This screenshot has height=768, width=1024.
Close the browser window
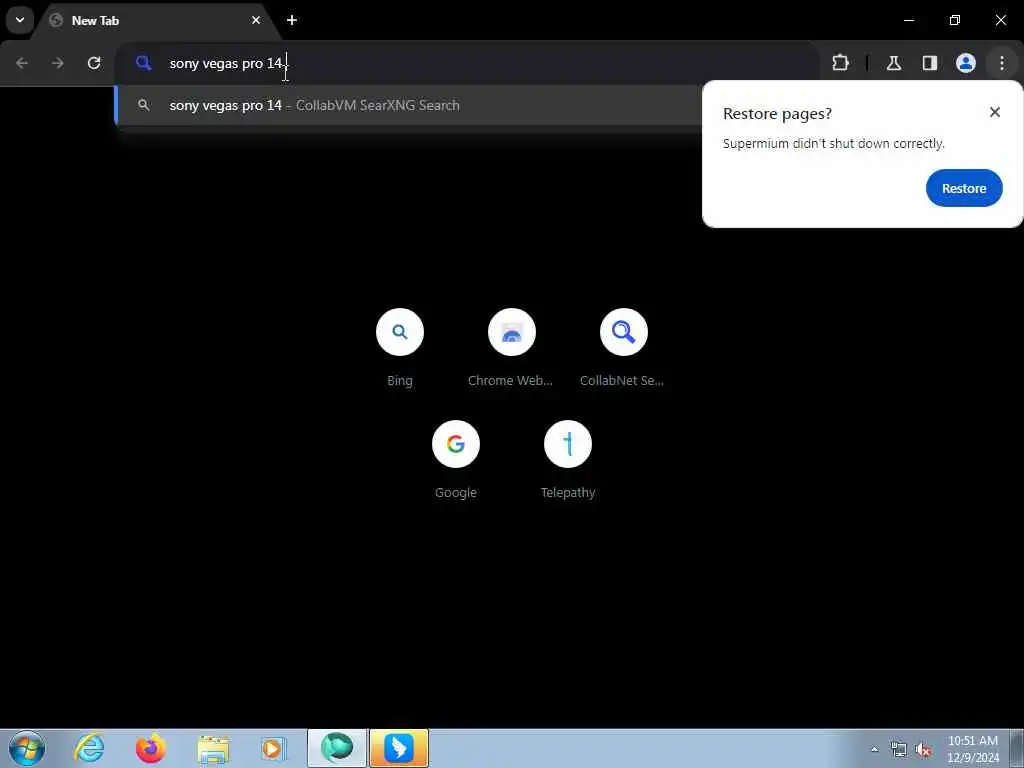click(1000, 20)
